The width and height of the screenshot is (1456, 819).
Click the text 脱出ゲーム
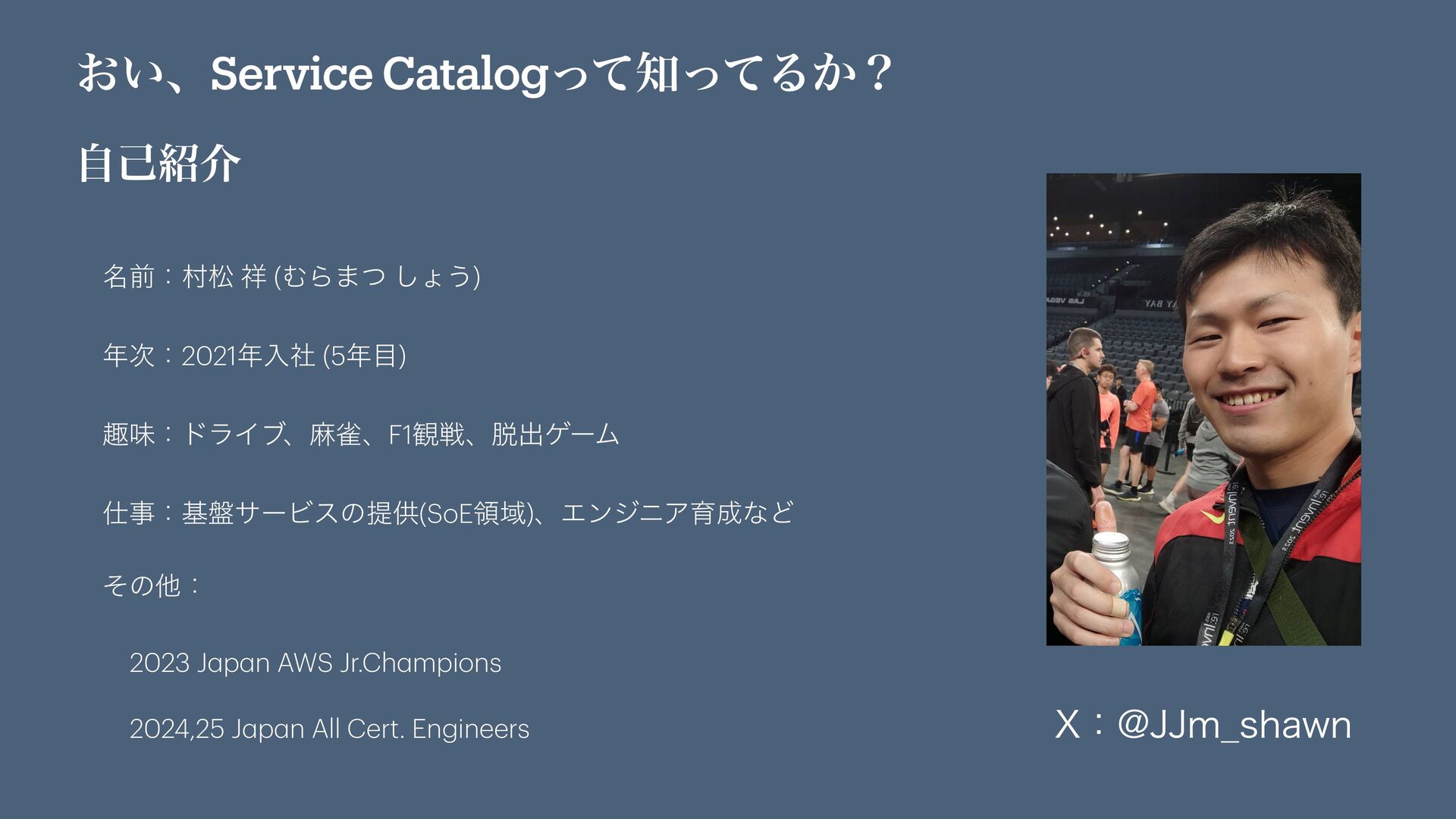coord(556,435)
